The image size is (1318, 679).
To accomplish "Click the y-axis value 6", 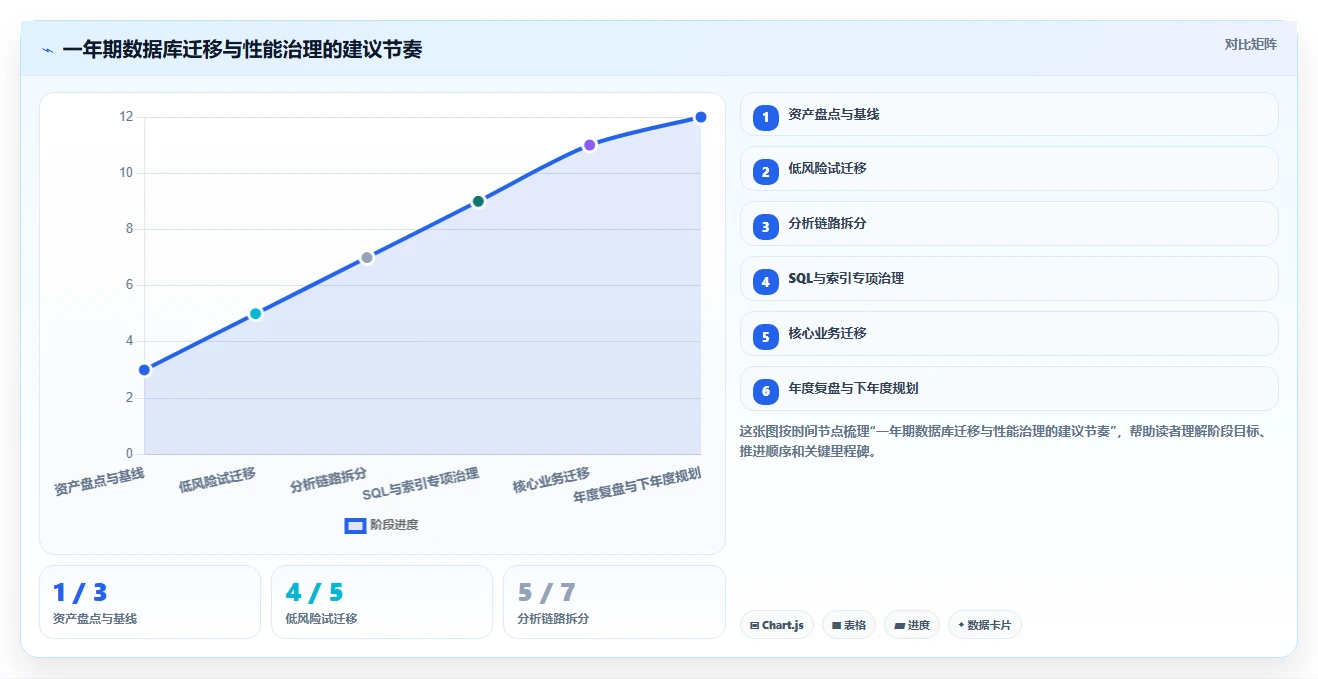I will [129, 285].
